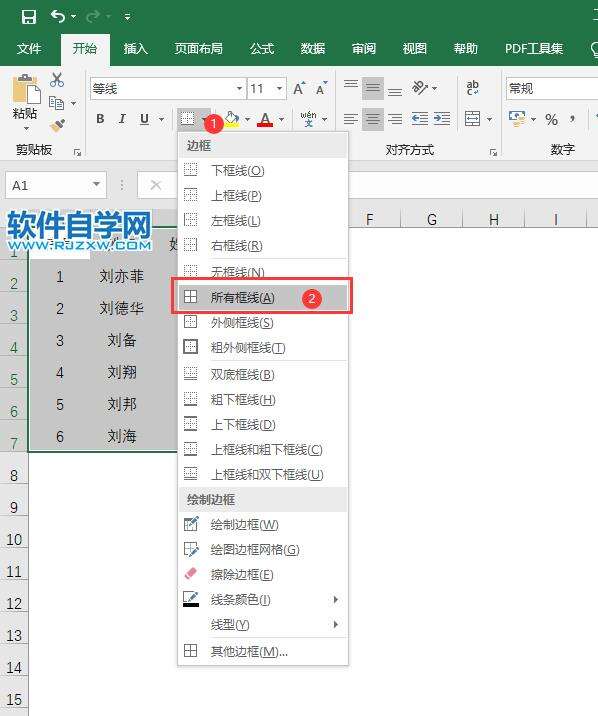Toggle Italic formatting

point(122,119)
